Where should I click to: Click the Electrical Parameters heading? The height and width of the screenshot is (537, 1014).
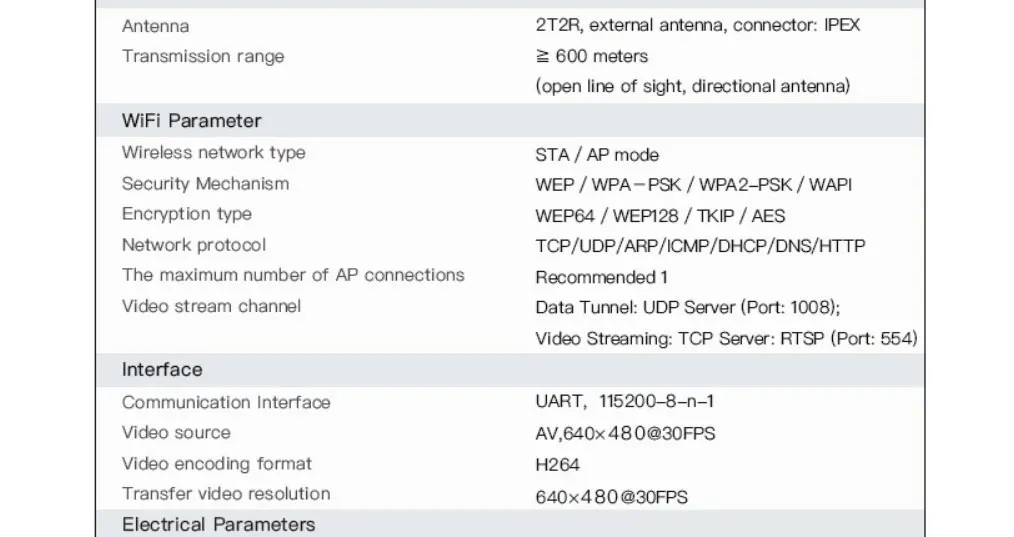[x=219, y=524]
